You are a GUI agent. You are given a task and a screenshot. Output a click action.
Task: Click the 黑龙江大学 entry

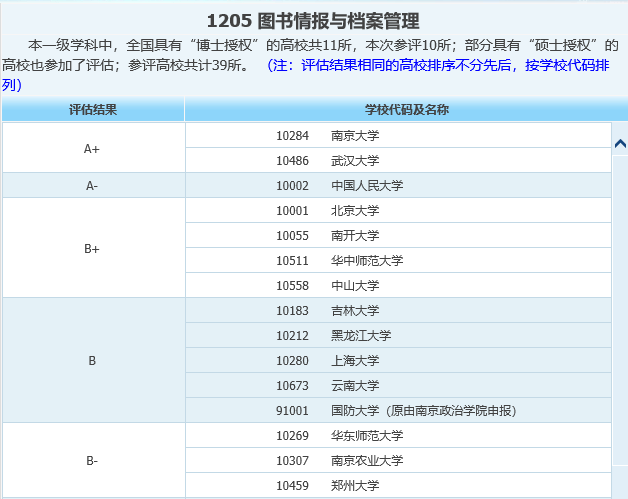point(361,335)
